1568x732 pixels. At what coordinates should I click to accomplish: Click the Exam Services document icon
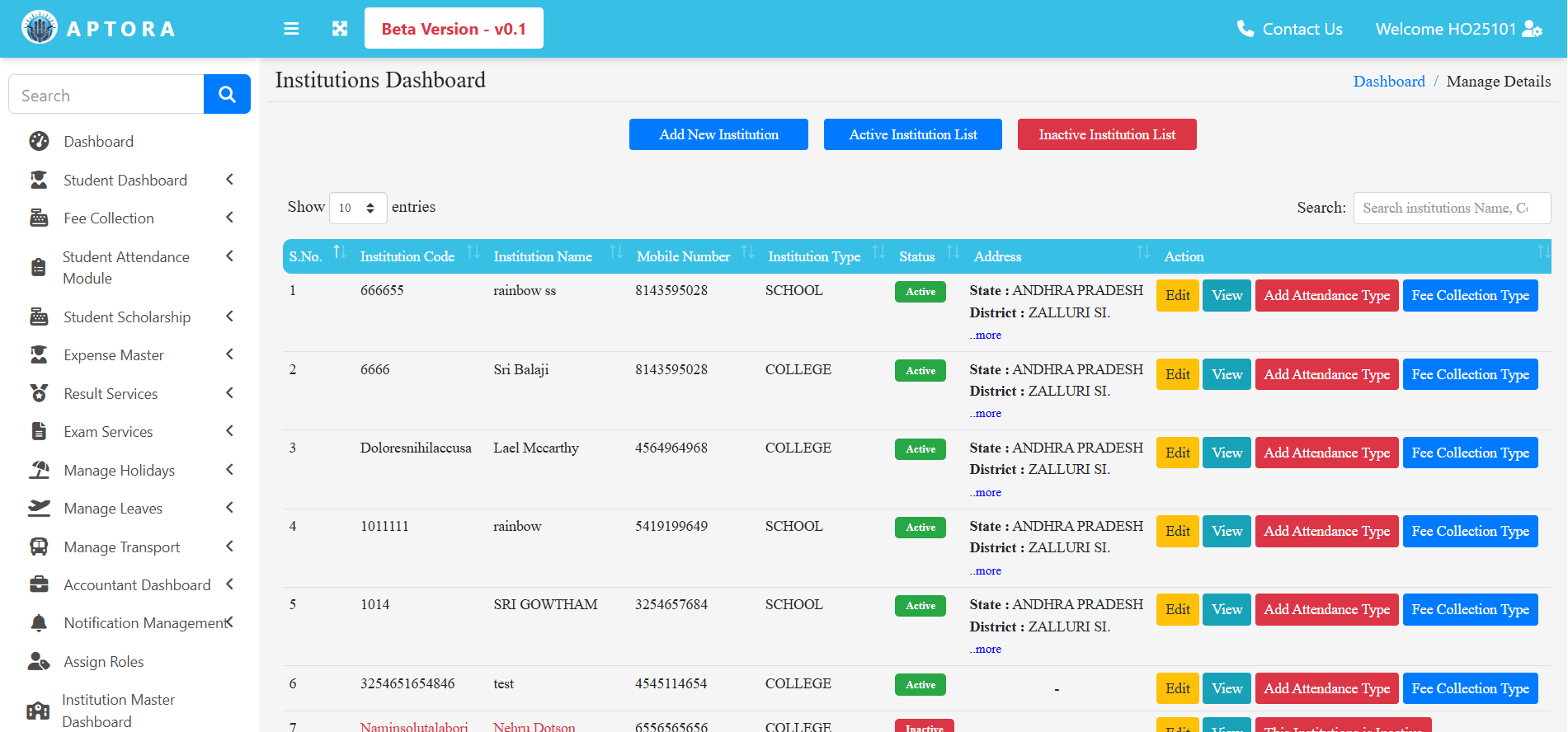[x=39, y=431]
